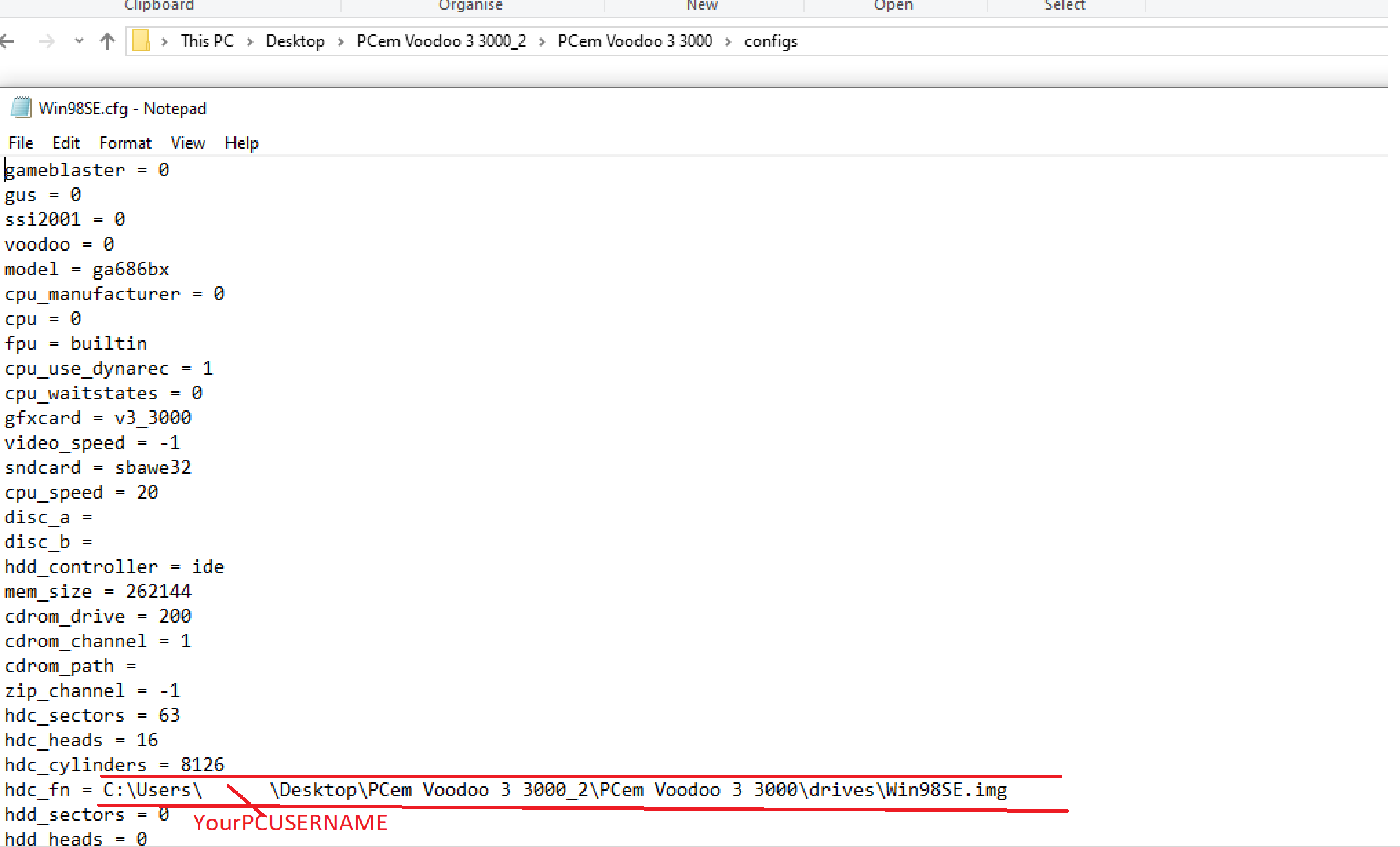Open the recent locations dropdown chevron
This screenshot has height=847, width=1400.
coord(79,41)
